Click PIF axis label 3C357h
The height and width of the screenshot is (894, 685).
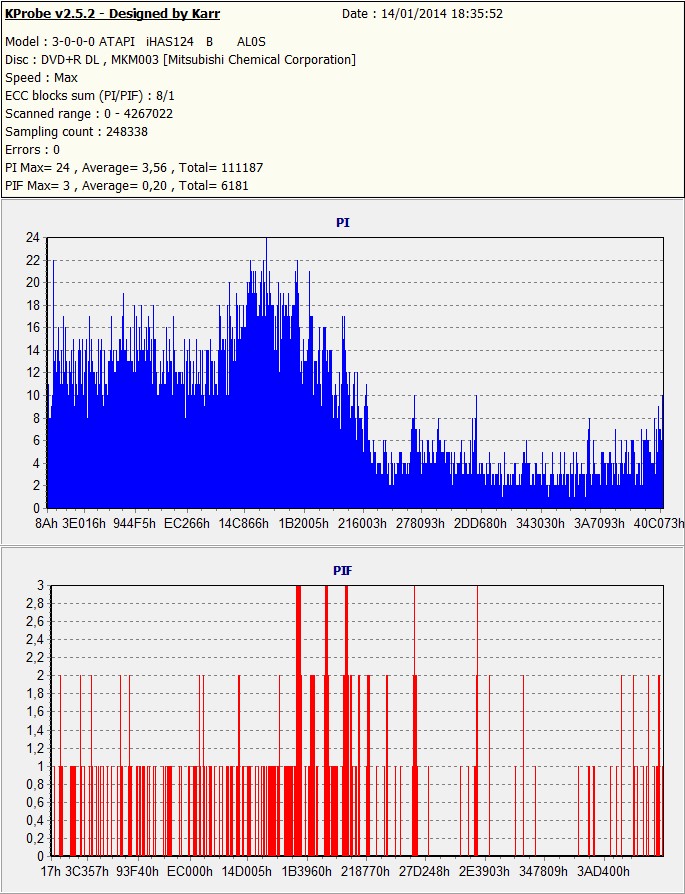[x=87, y=871]
